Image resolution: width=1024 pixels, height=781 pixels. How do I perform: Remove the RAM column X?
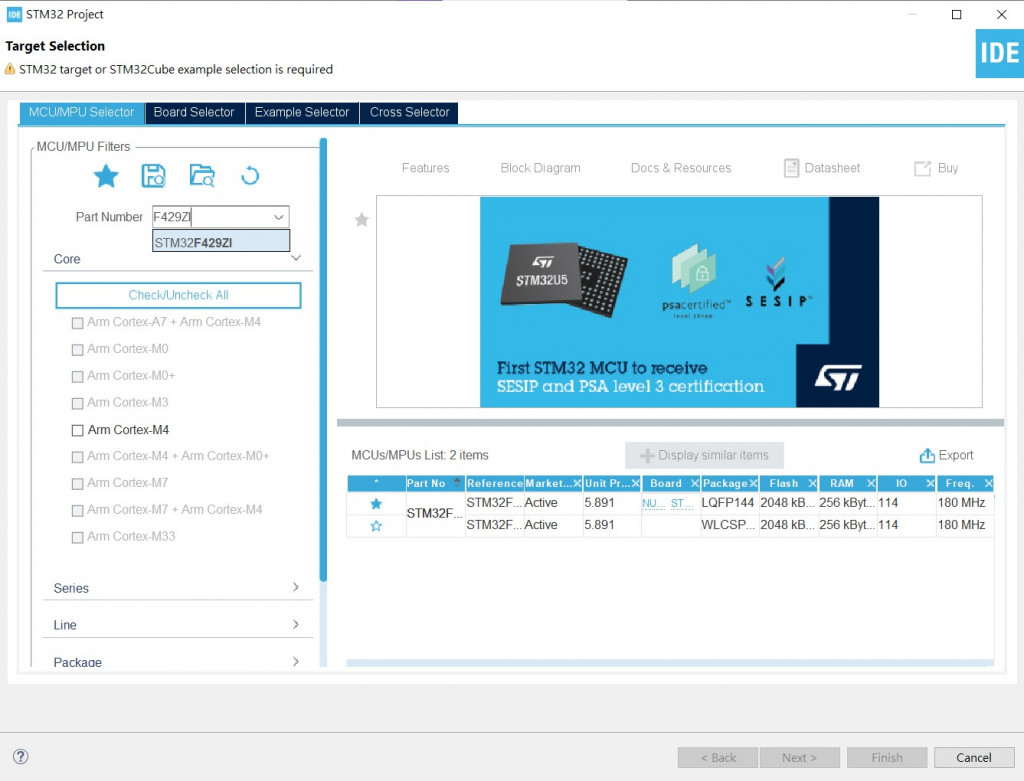click(x=871, y=483)
